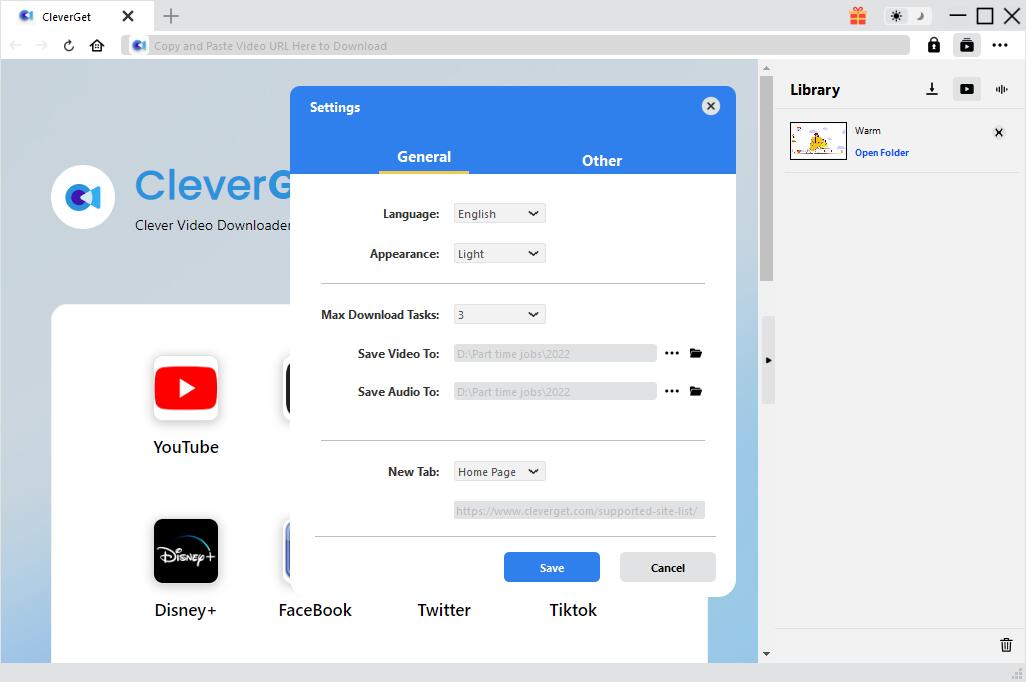Select the General settings tab
The height and width of the screenshot is (682, 1026).
coord(424,156)
